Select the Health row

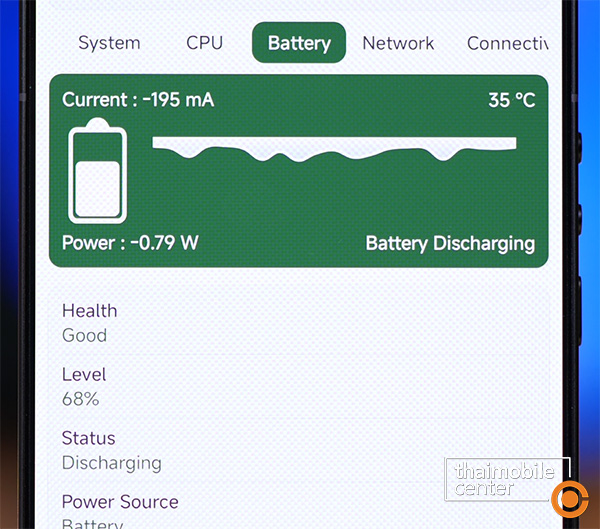pyautogui.click(x=299, y=323)
